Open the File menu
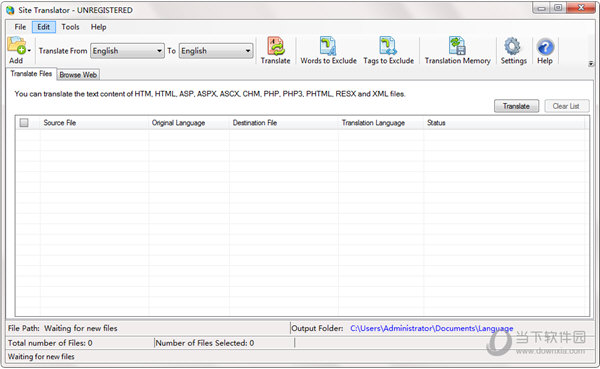This screenshot has height=369, width=600. [x=20, y=27]
